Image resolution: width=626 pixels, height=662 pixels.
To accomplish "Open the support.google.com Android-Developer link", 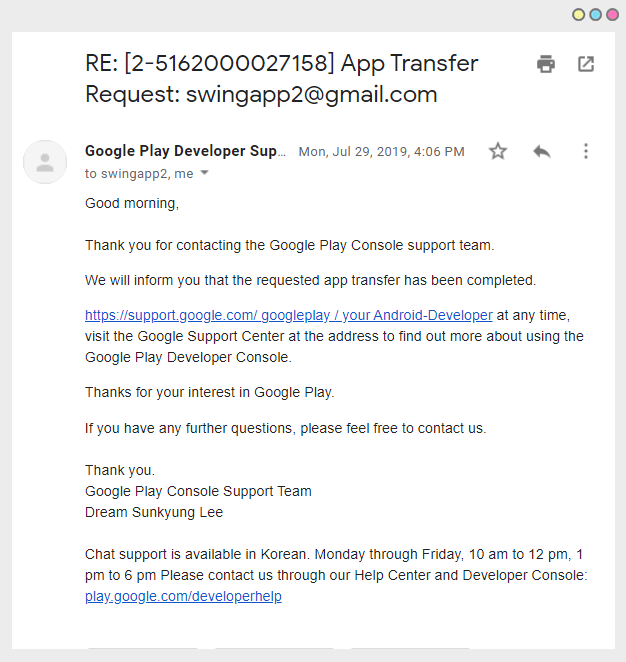I will pyautogui.click(x=288, y=315).
